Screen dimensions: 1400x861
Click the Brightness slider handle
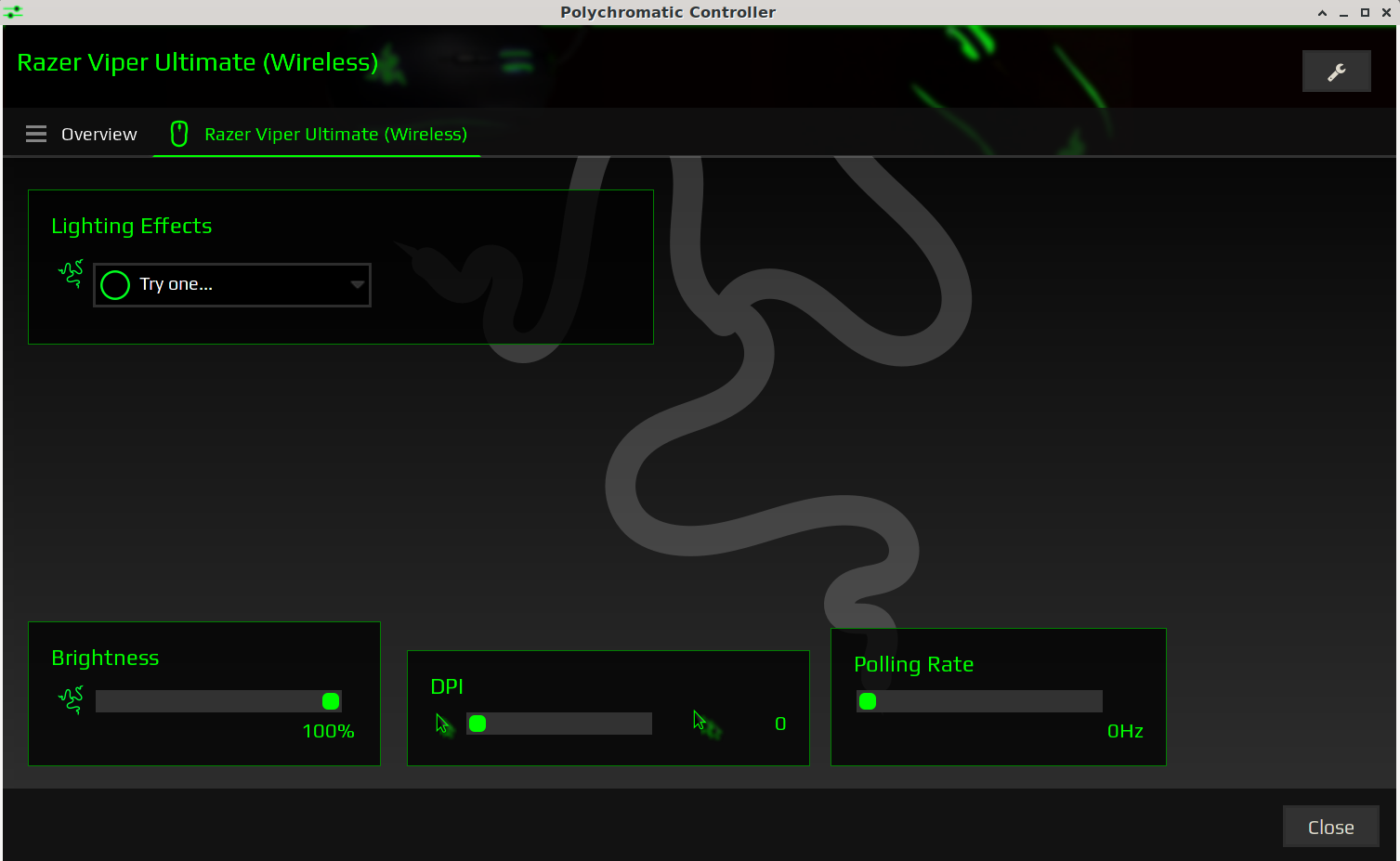pyautogui.click(x=331, y=701)
